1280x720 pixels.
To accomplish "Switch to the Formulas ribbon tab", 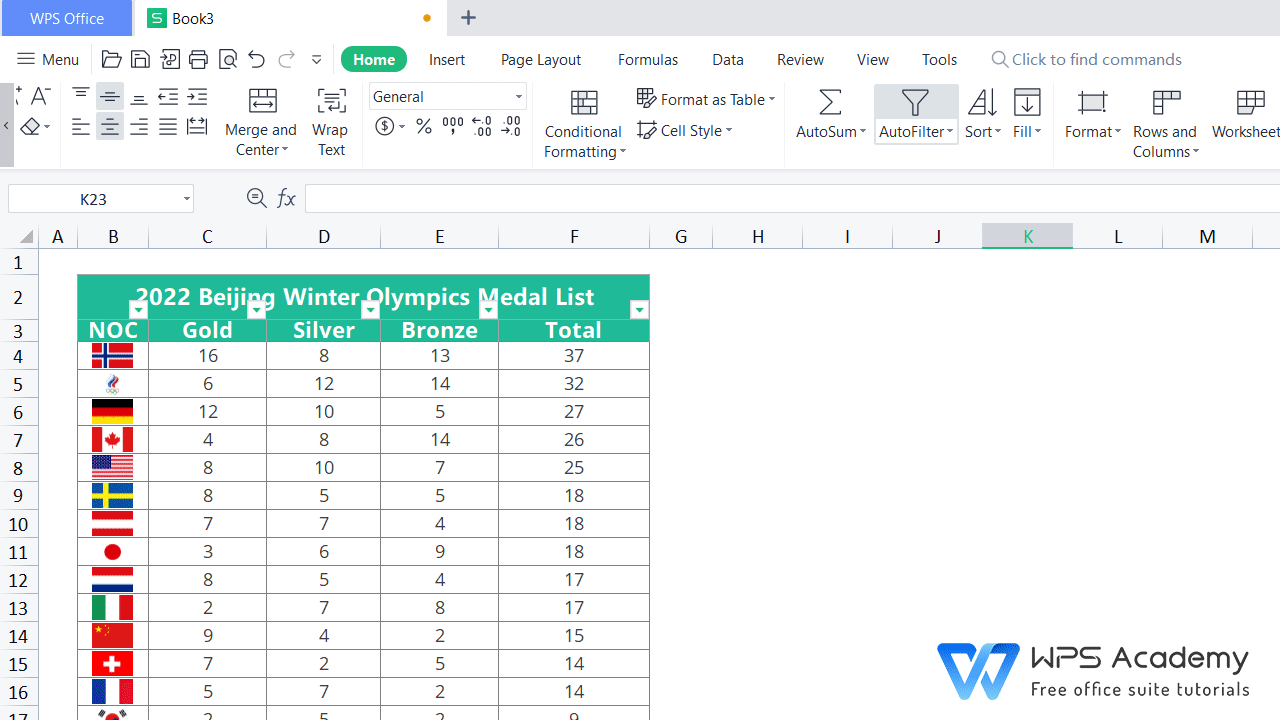I will 647,59.
